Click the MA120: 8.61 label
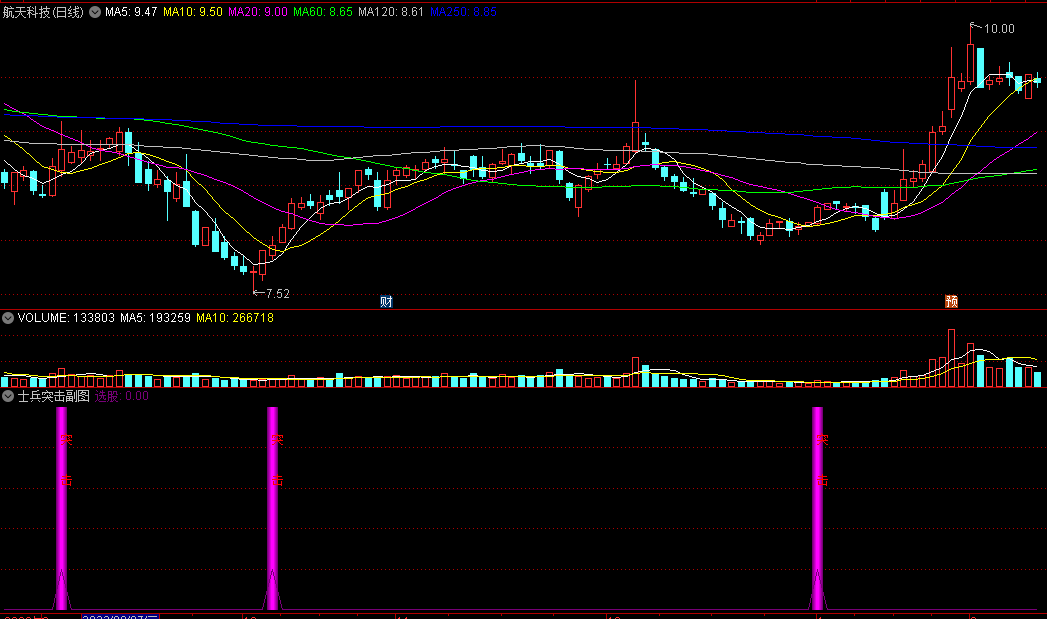The width and height of the screenshot is (1047, 619). [391, 12]
